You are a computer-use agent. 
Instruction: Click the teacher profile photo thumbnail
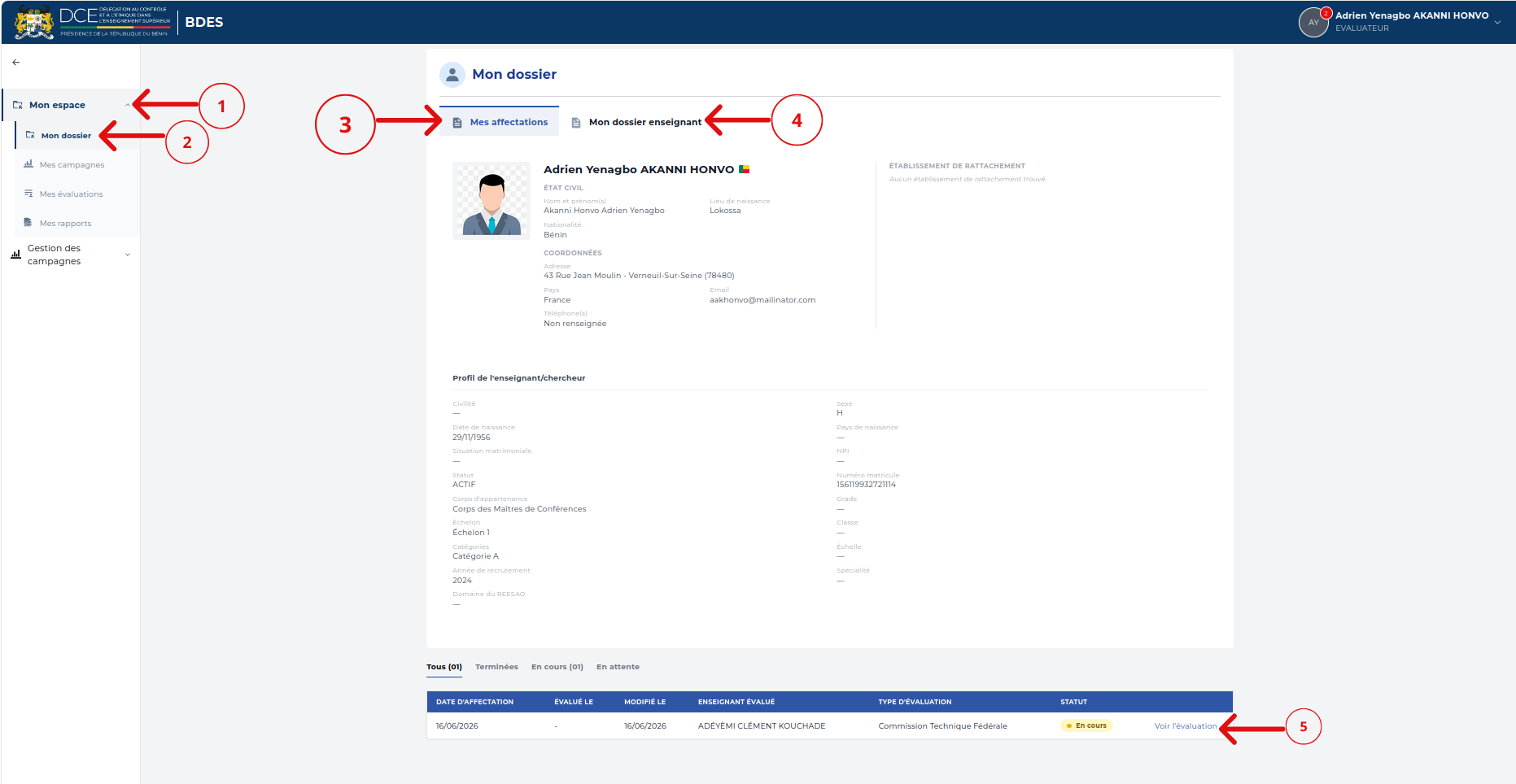(491, 201)
